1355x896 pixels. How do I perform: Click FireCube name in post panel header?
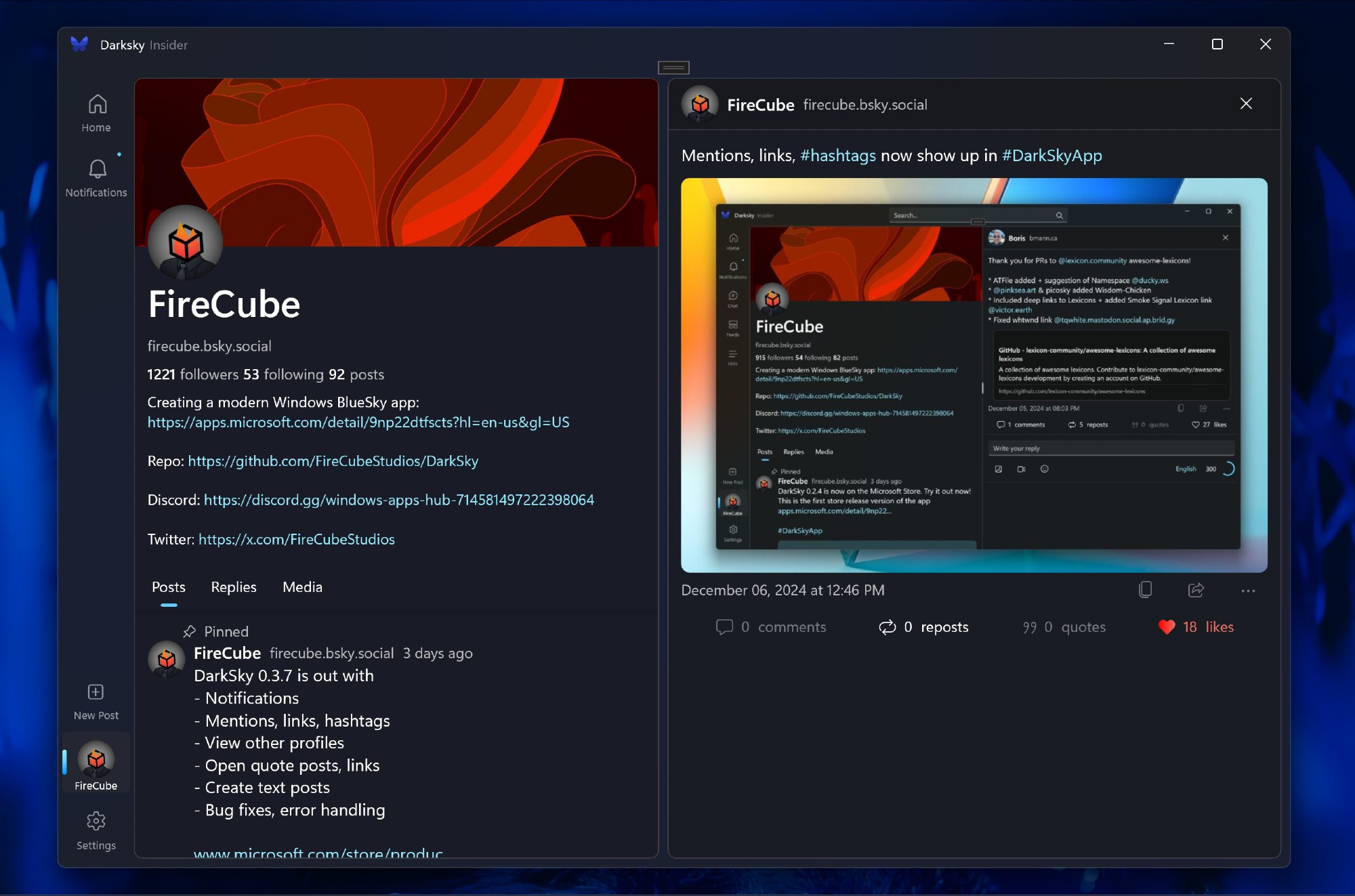[760, 104]
